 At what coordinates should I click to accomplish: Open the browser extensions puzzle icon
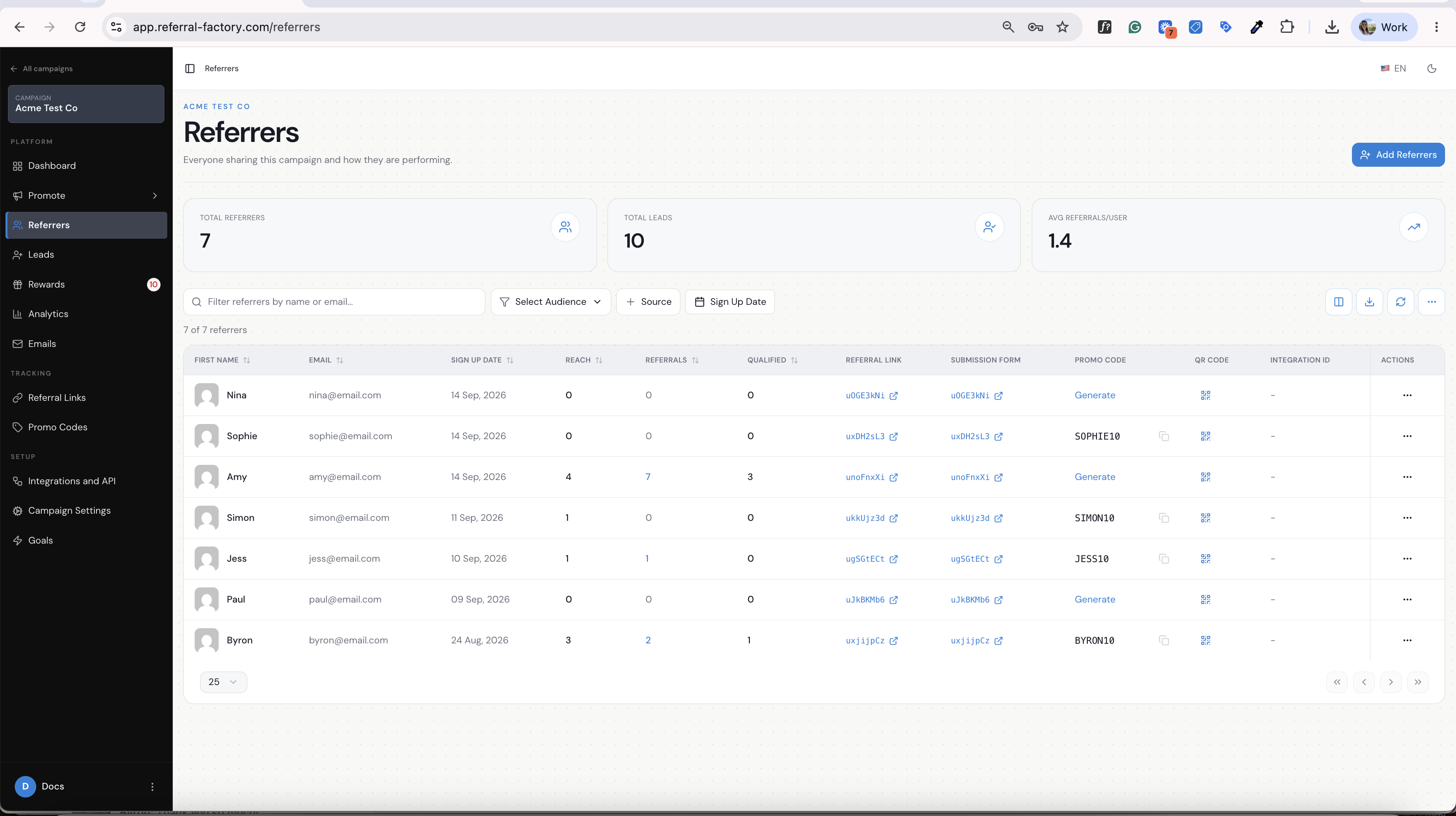tap(1287, 27)
